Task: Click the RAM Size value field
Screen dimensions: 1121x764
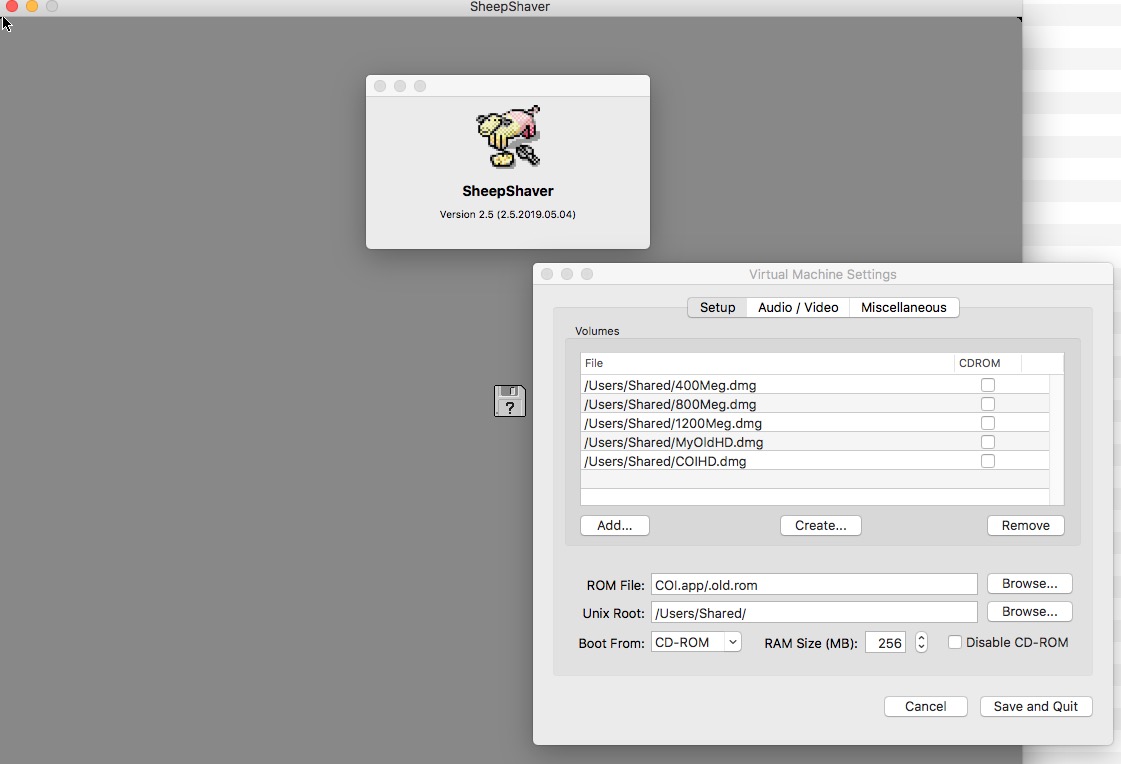Action: tap(886, 643)
